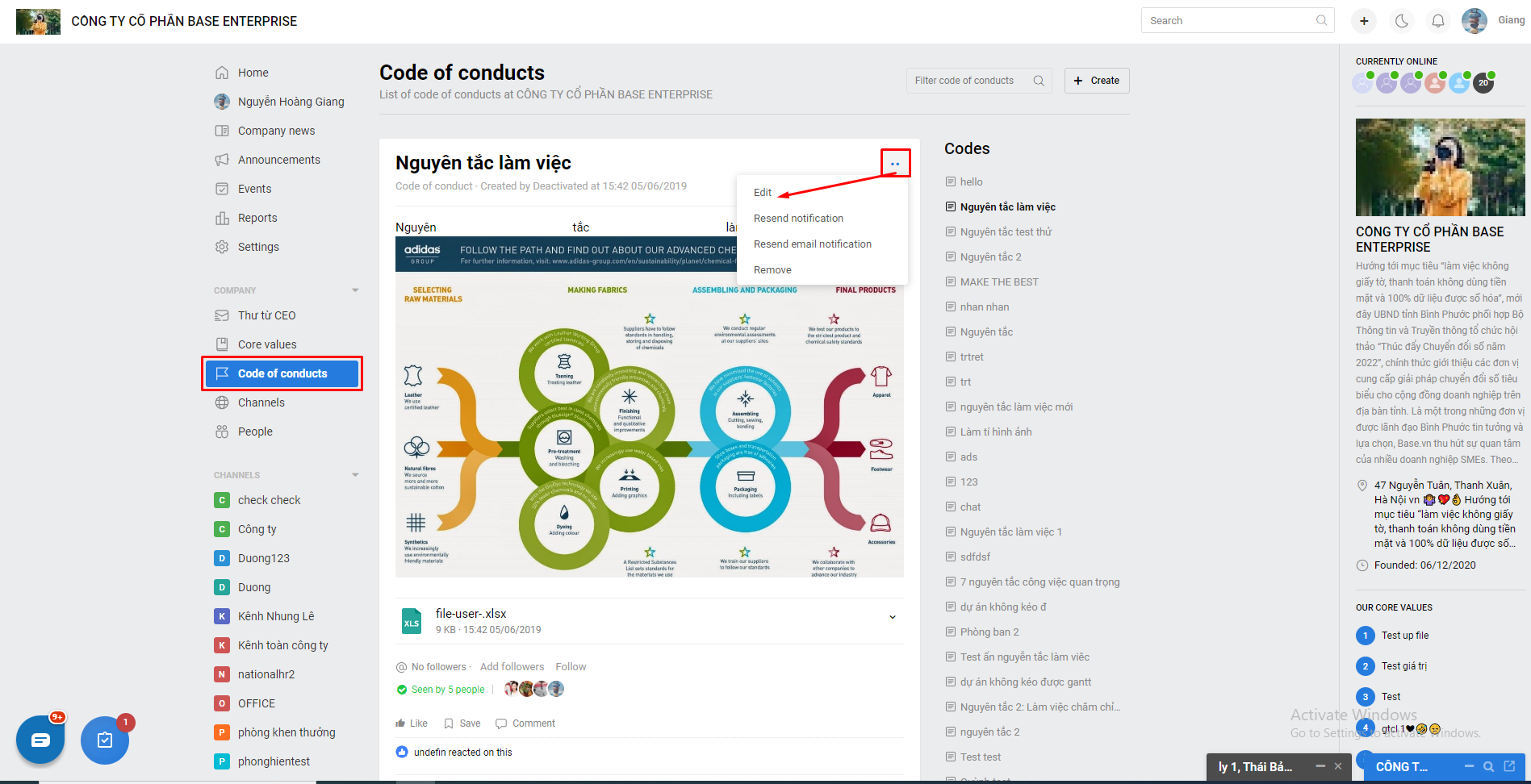
Task: Open the adidas infographic image
Action: [x=650, y=407]
